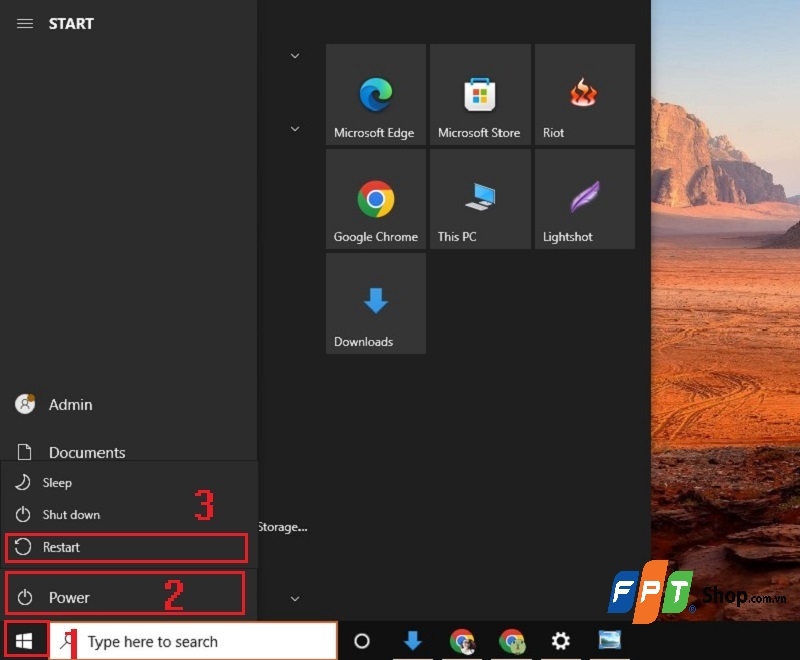Open the Riot tile

[584, 95]
